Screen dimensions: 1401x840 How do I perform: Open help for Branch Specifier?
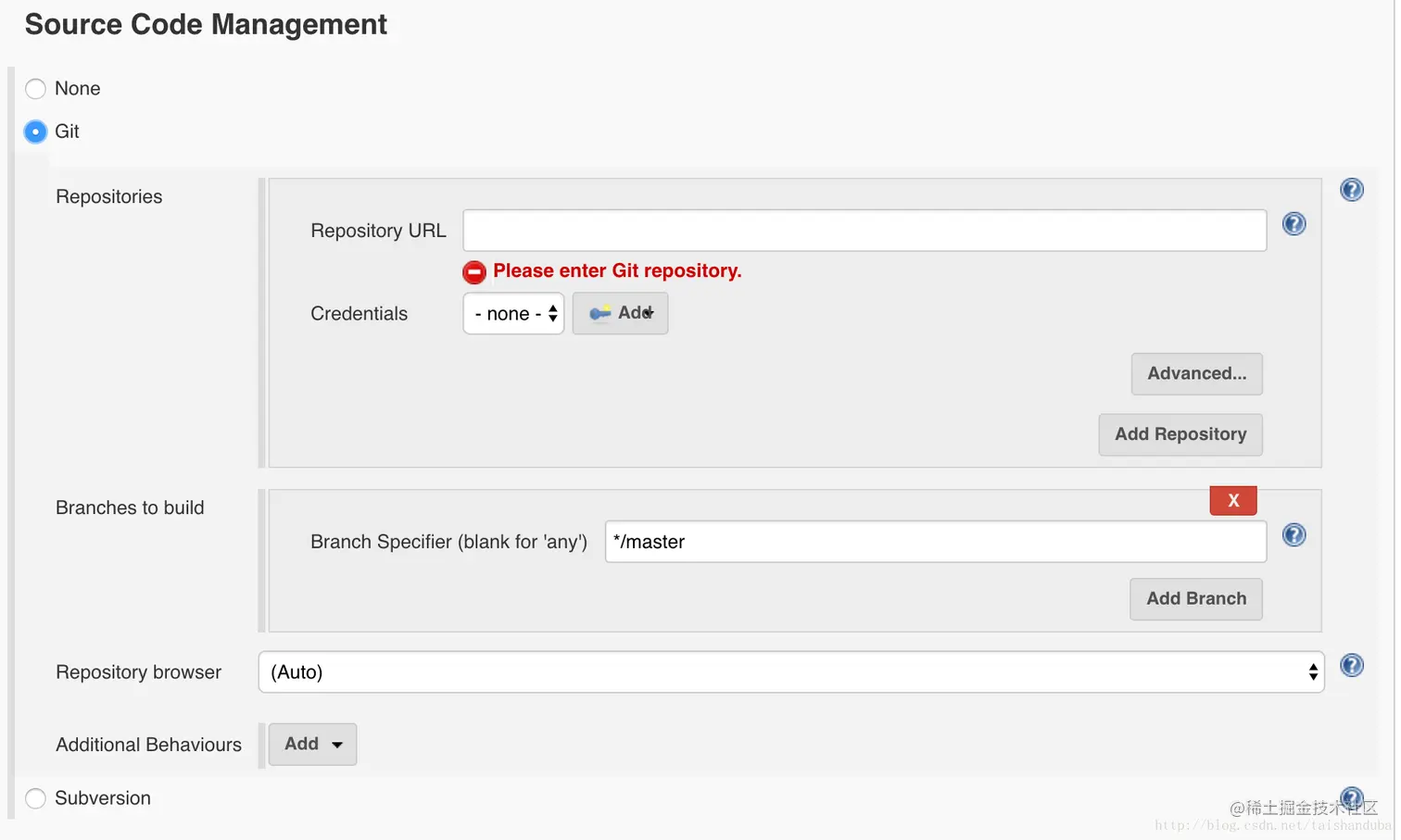(x=1294, y=535)
